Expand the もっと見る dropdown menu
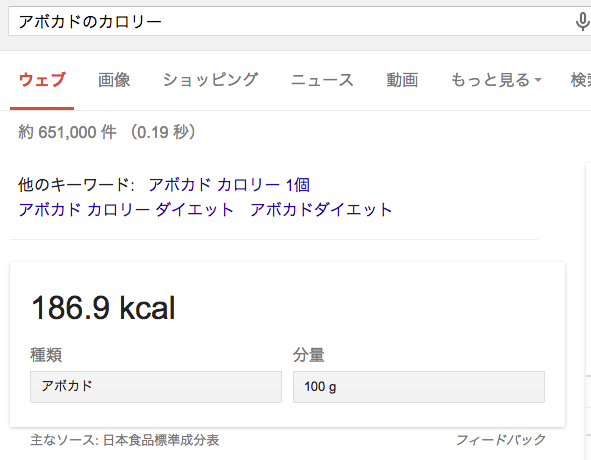The height and width of the screenshot is (460, 591). 496,80
